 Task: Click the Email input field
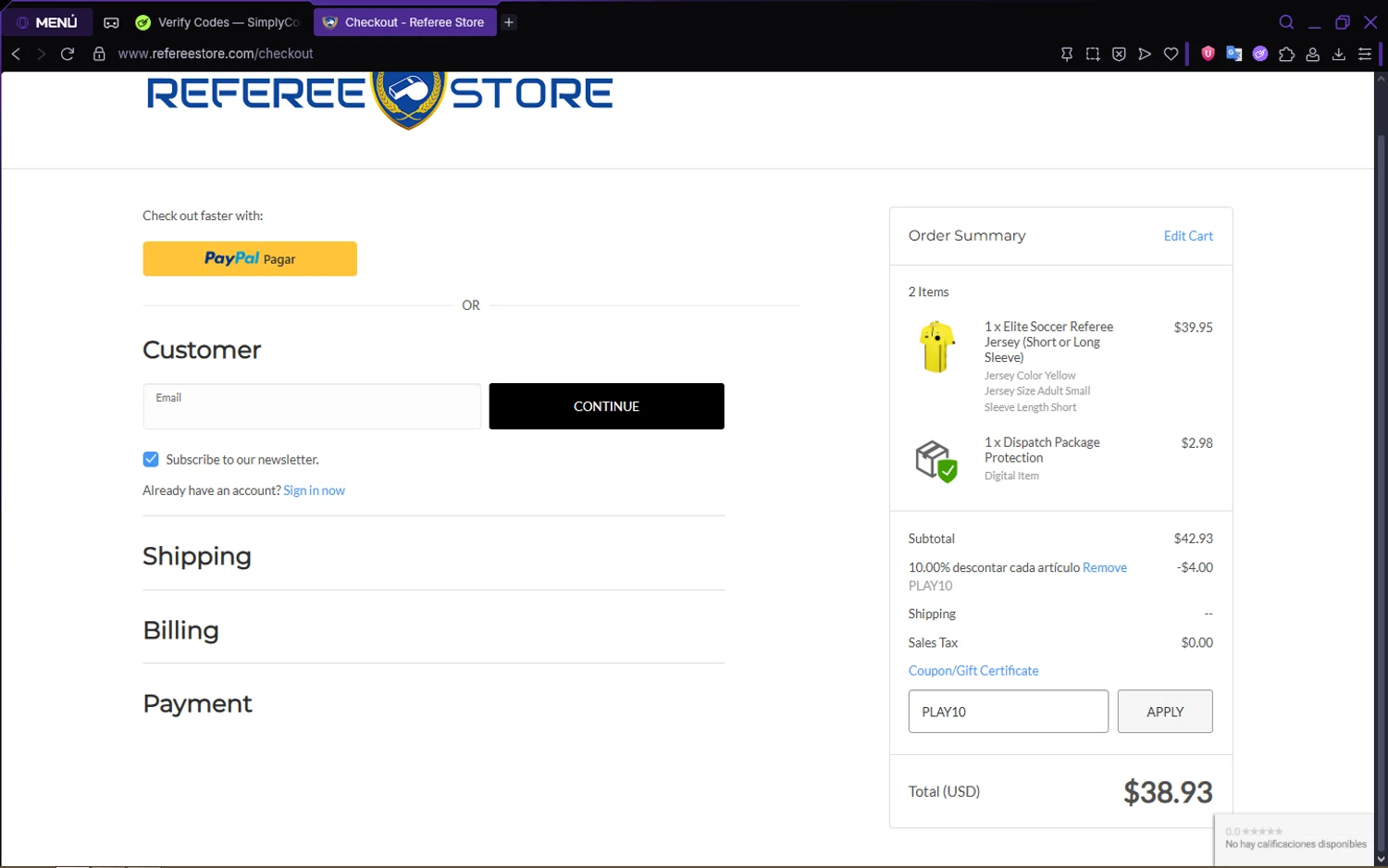pyautogui.click(x=312, y=406)
